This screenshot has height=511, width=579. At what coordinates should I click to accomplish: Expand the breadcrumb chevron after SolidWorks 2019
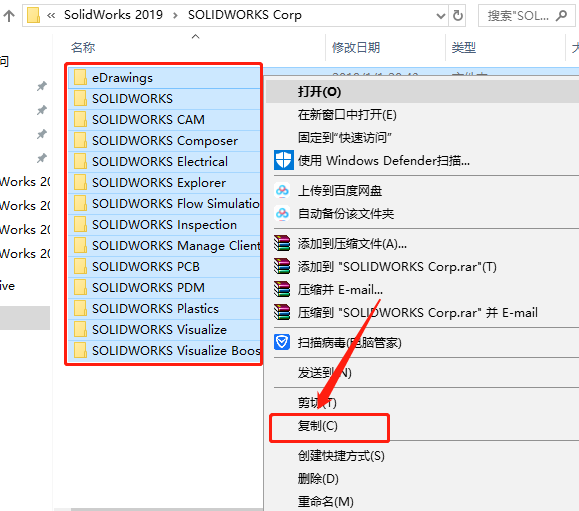coord(175,16)
